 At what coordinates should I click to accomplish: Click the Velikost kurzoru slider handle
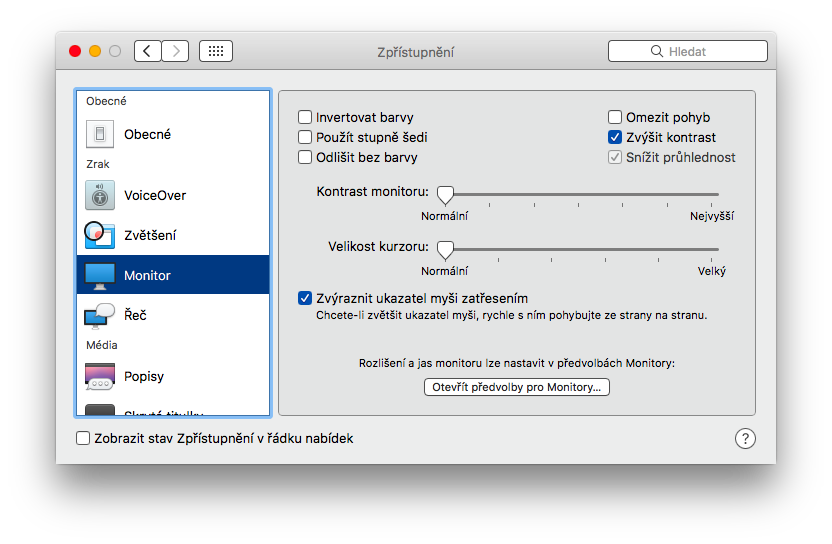tap(445, 249)
